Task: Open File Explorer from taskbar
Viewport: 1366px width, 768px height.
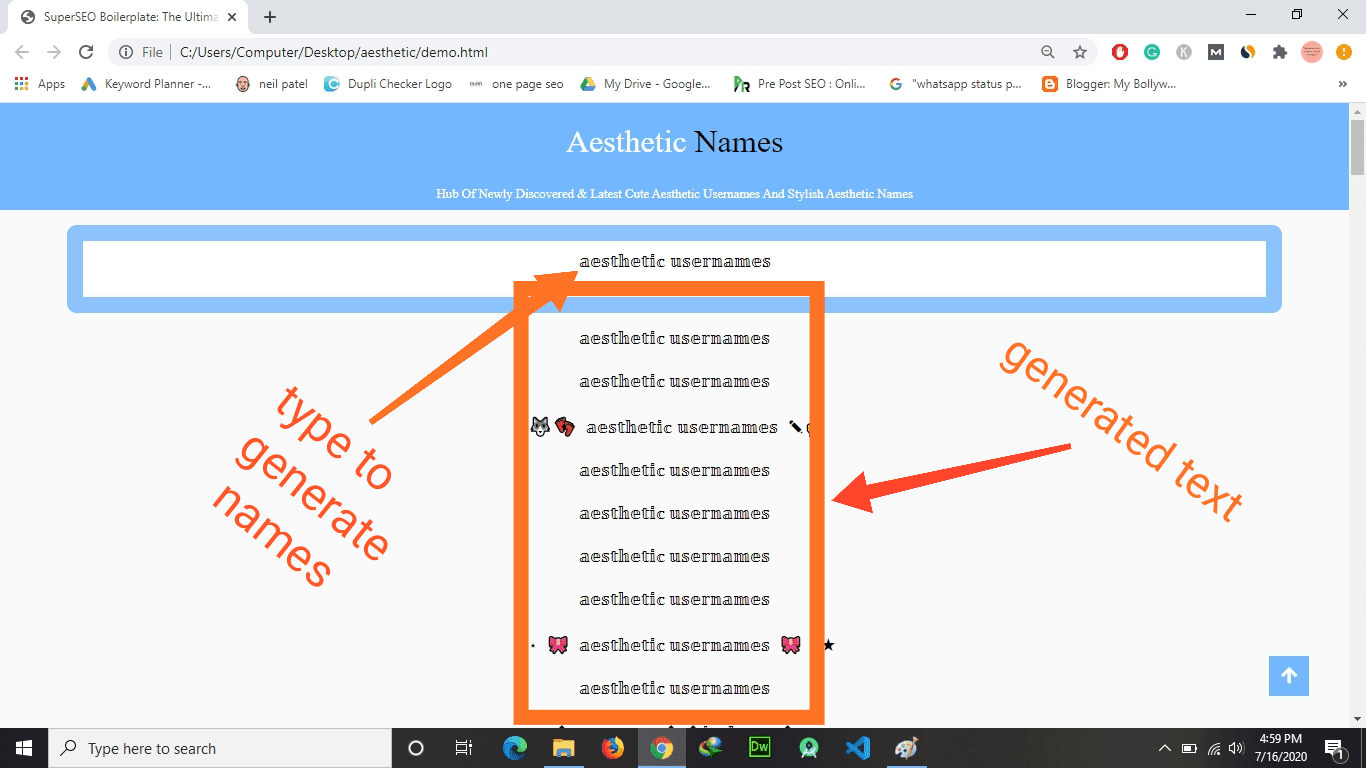Action: 564,748
